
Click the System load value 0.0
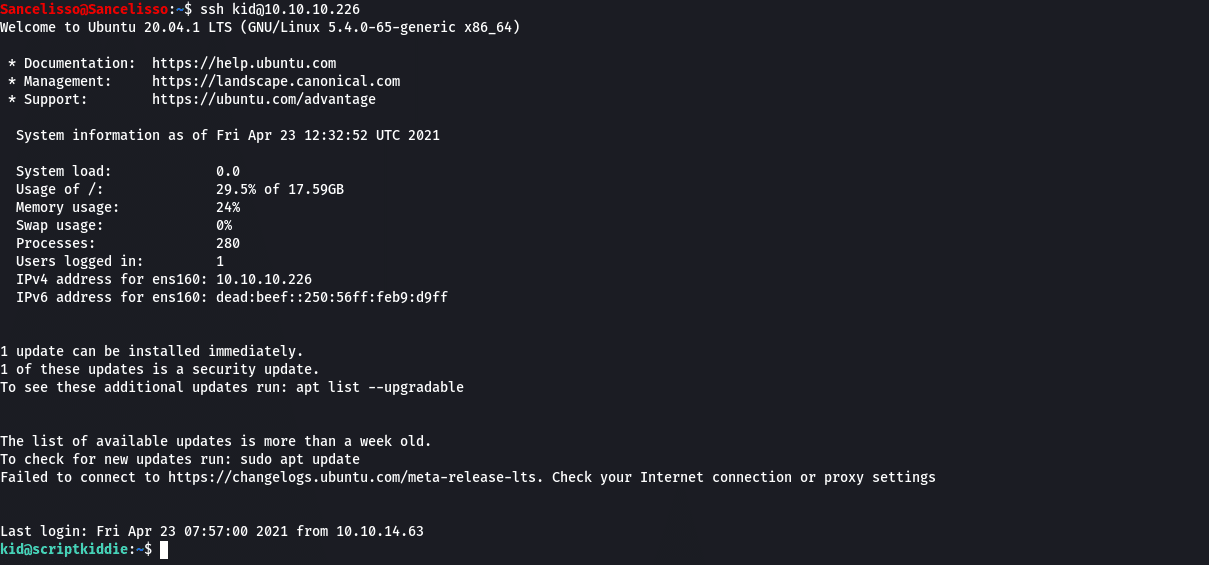[228, 171]
